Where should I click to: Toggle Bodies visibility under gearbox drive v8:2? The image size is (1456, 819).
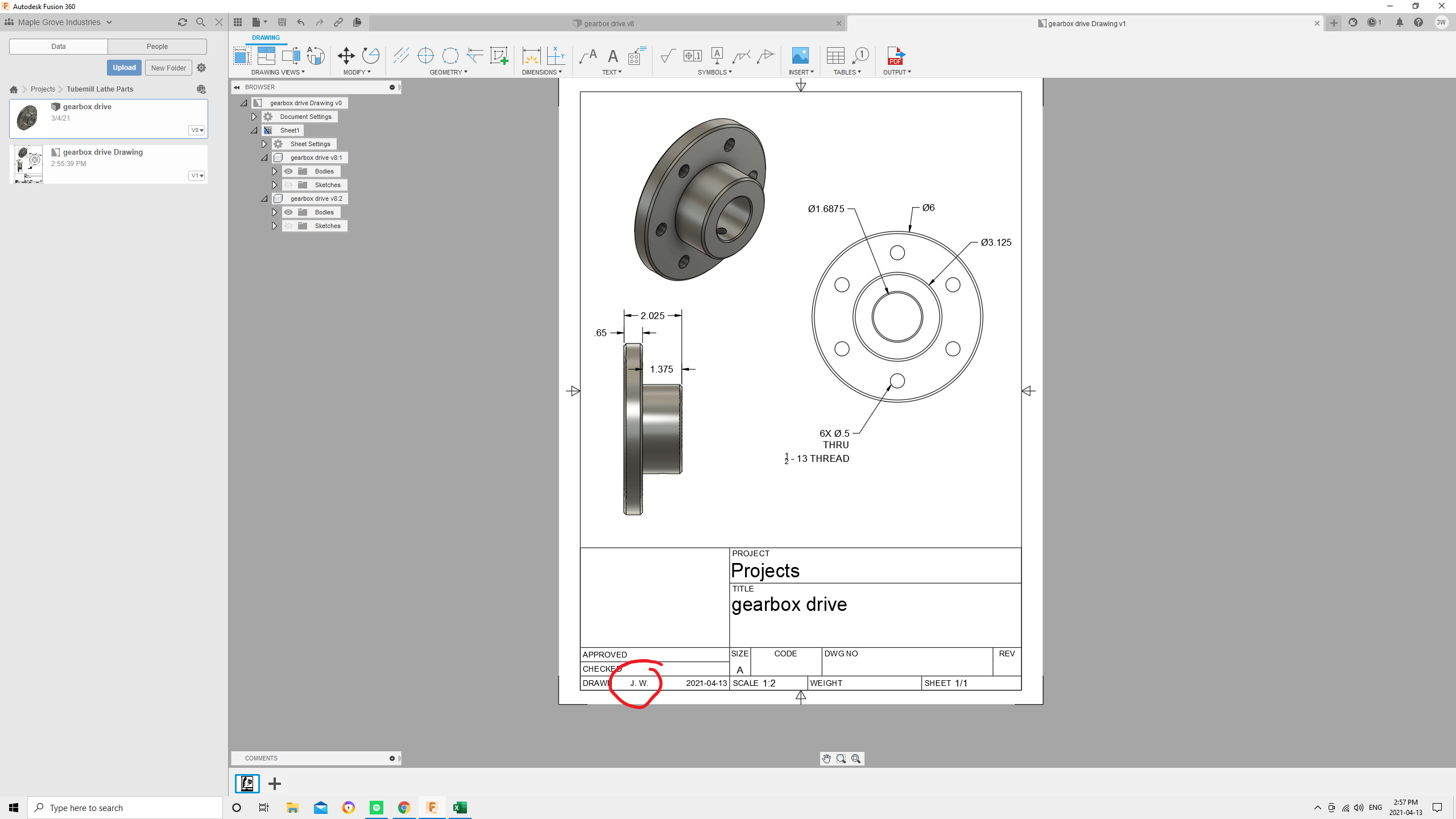(x=288, y=212)
